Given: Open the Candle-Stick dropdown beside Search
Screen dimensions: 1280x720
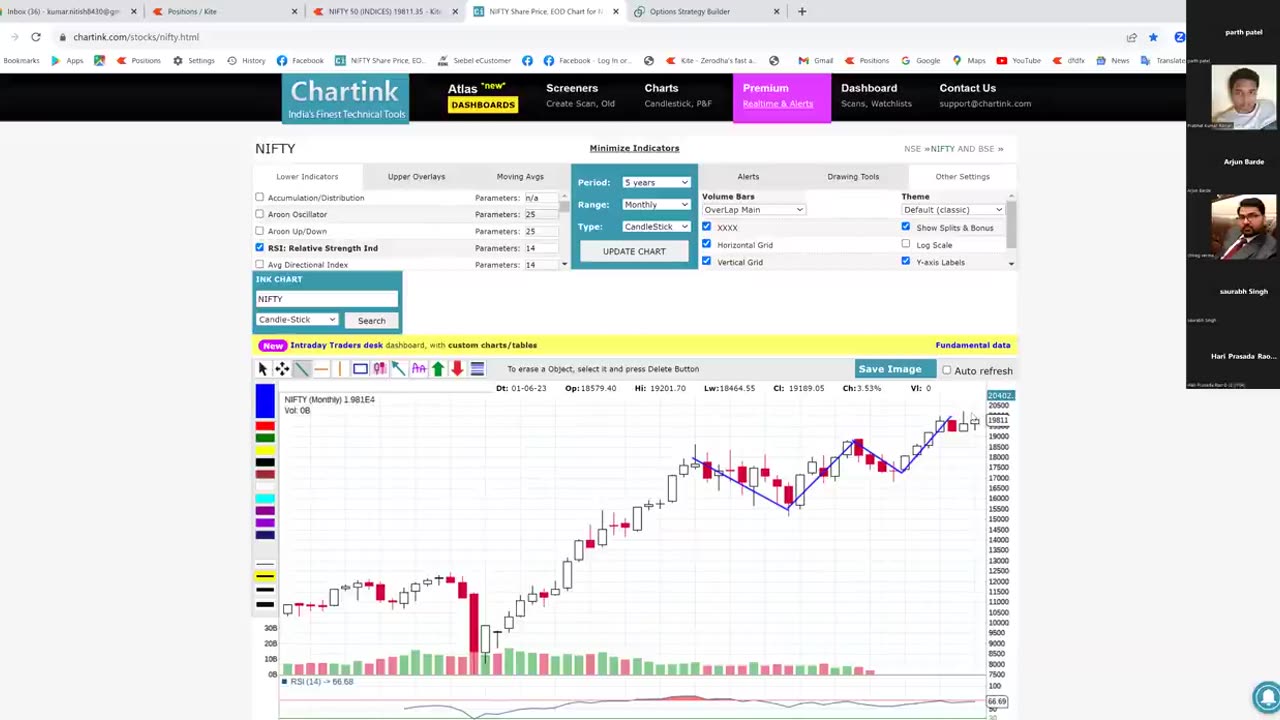Looking at the screenshot, I should [297, 320].
